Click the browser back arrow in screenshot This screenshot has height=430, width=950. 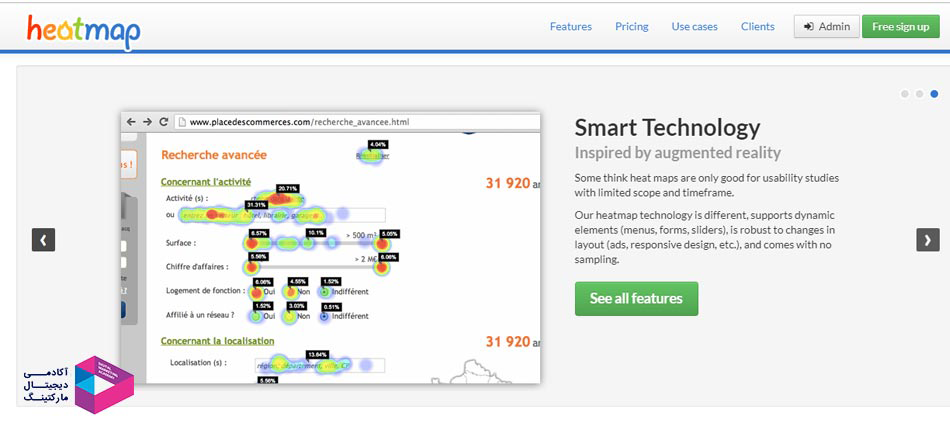click(x=131, y=122)
